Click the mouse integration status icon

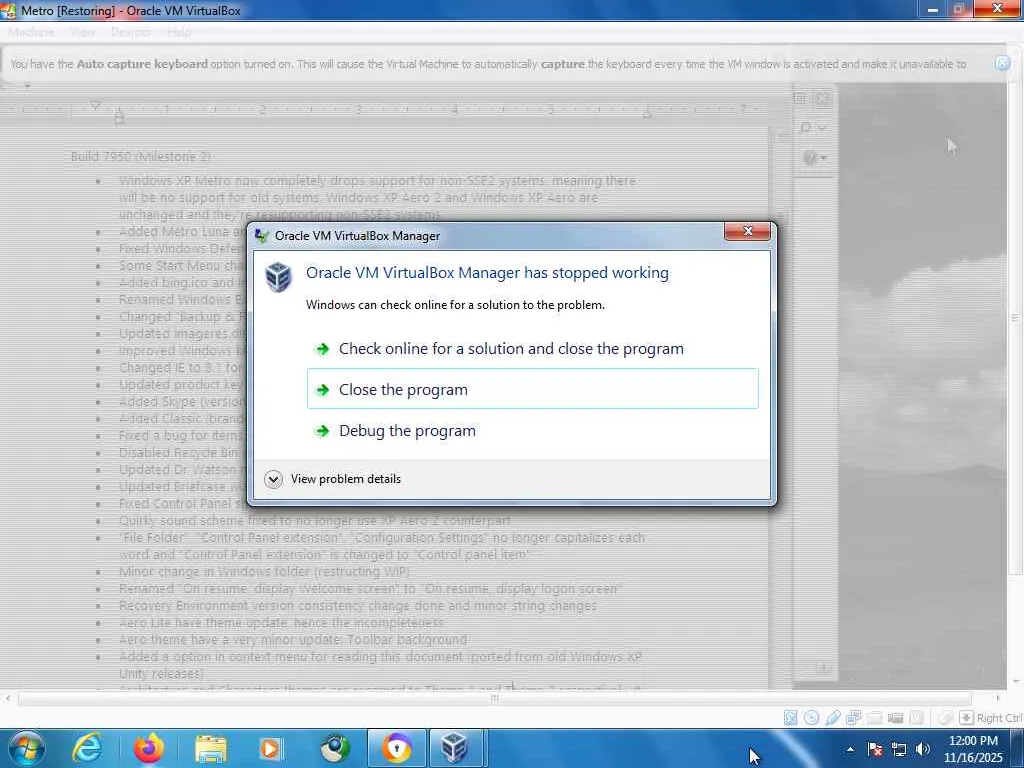945,718
